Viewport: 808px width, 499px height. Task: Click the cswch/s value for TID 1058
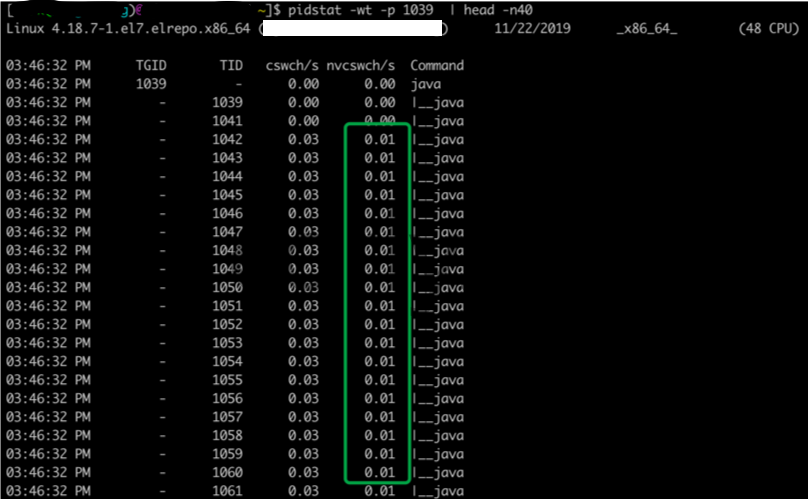pyautogui.click(x=303, y=435)
